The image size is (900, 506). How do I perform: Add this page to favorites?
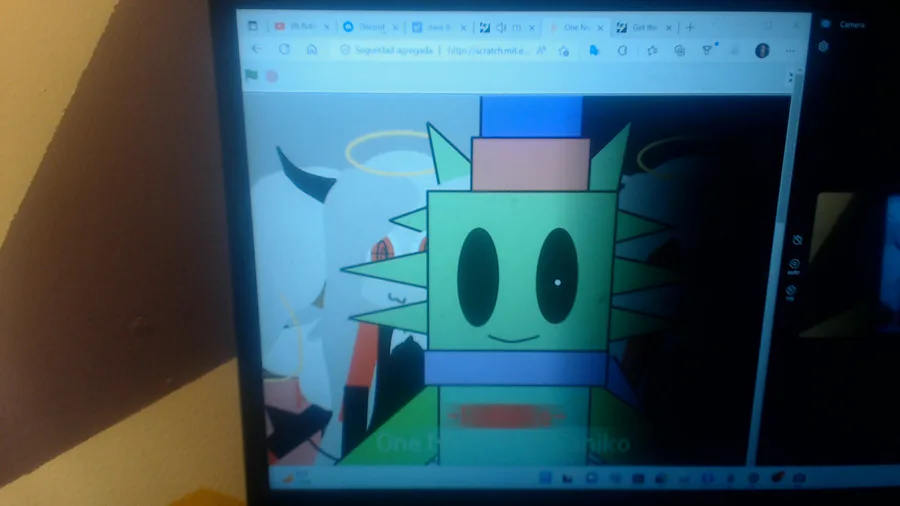564,51
